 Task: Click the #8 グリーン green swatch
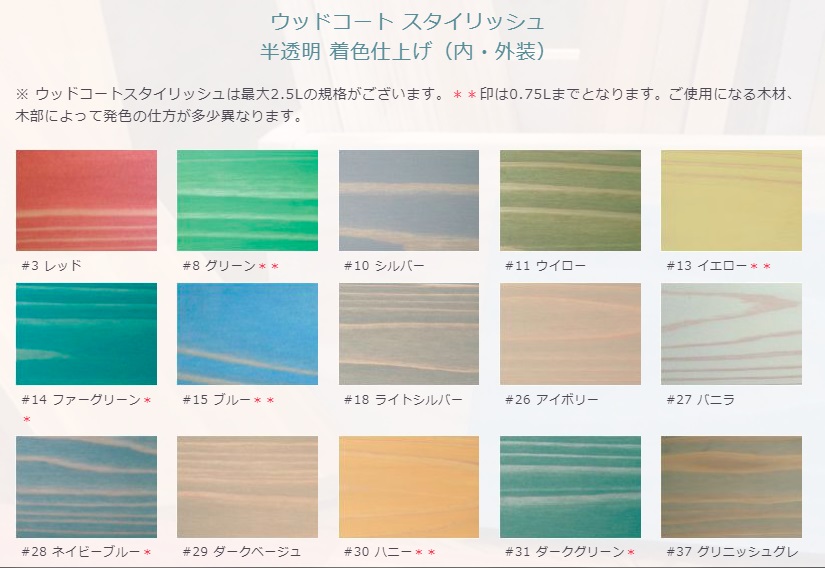247,200
